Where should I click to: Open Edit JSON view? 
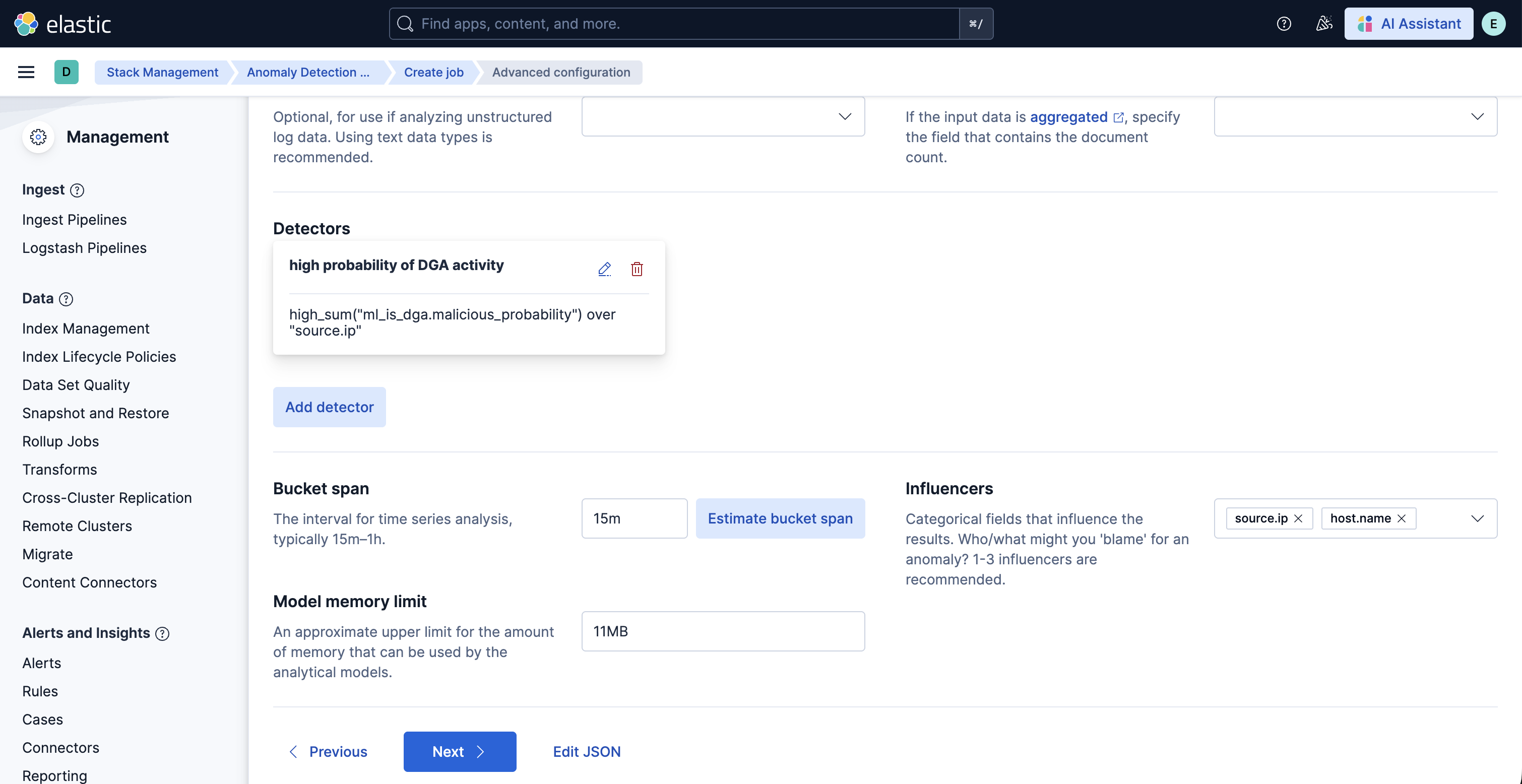[586, 752]
